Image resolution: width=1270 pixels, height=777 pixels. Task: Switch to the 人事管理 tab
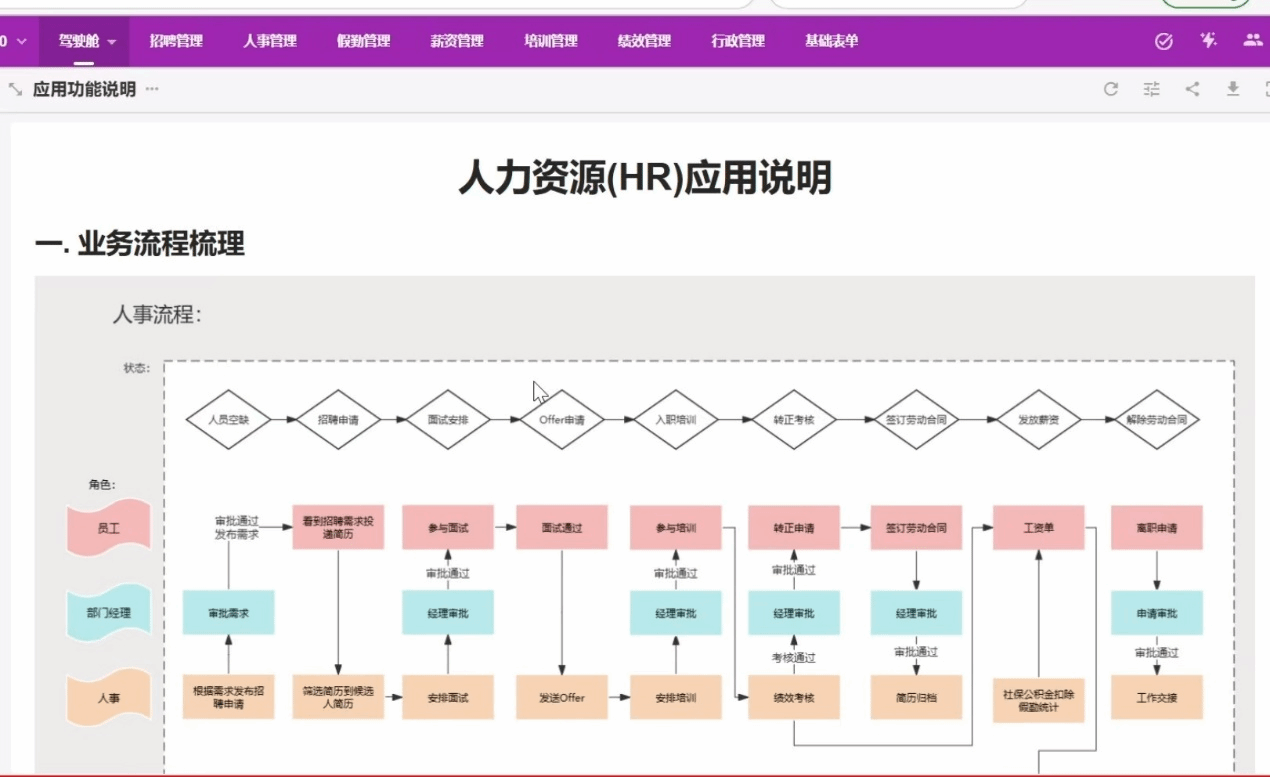(270, 41)
